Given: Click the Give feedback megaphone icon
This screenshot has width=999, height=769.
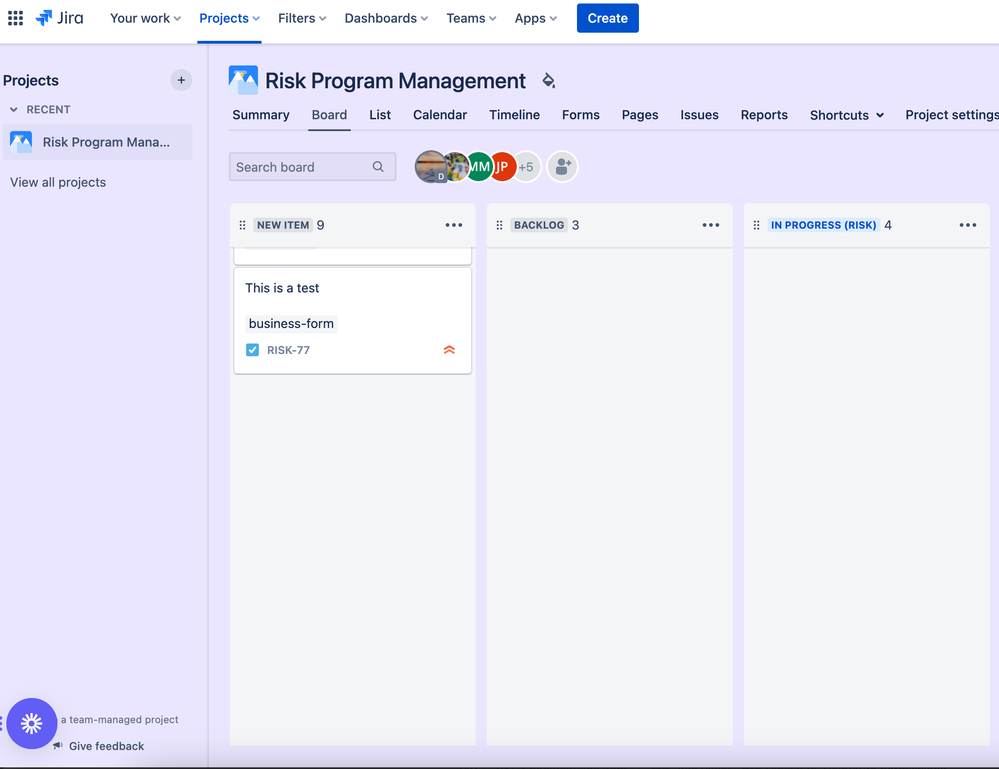Looking at the screenshot, I should coord(59,745).
